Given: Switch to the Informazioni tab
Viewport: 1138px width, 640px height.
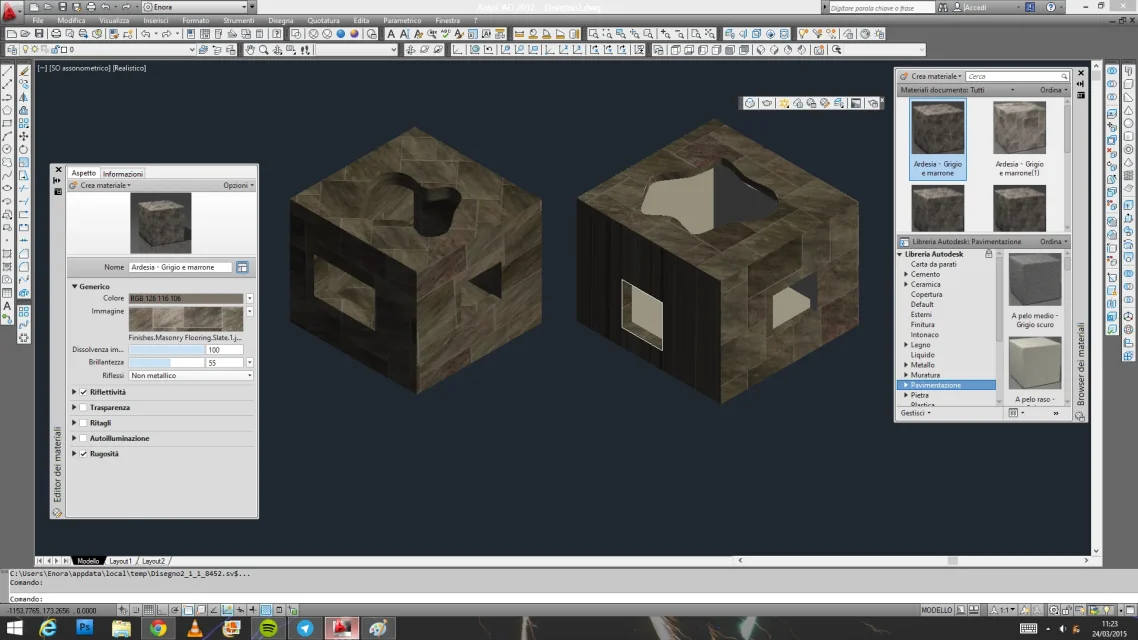Looking at the screenshot, I should 123,174.
